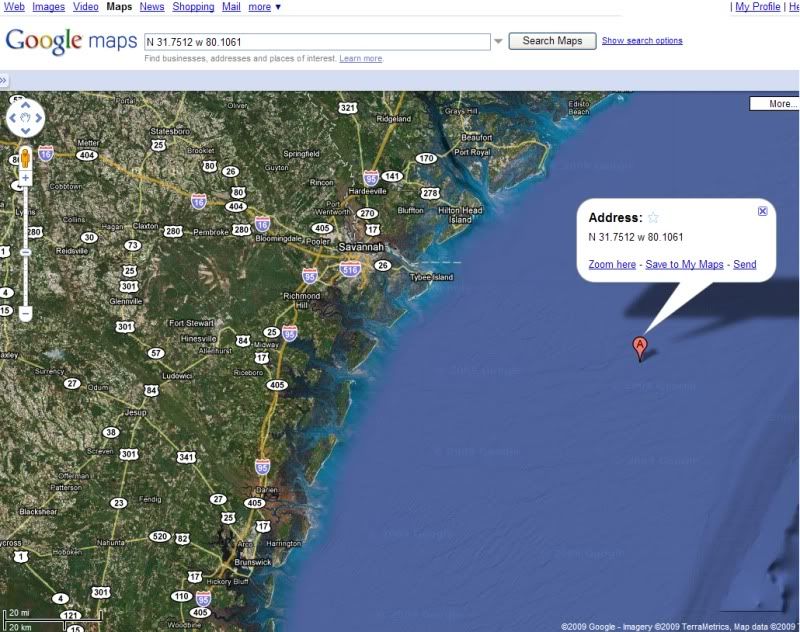
Task: Zoom out with the minus button
Action: (x=26, y=313)
